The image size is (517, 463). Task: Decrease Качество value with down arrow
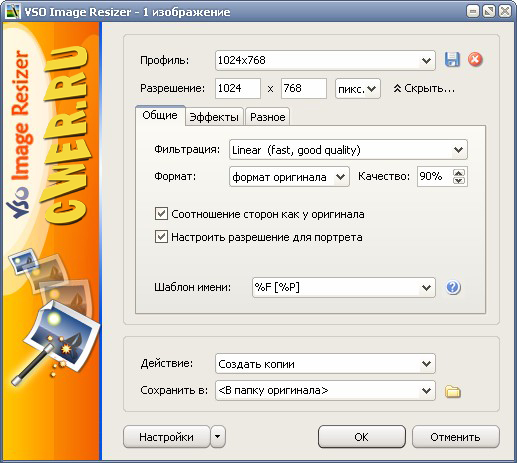459,180
